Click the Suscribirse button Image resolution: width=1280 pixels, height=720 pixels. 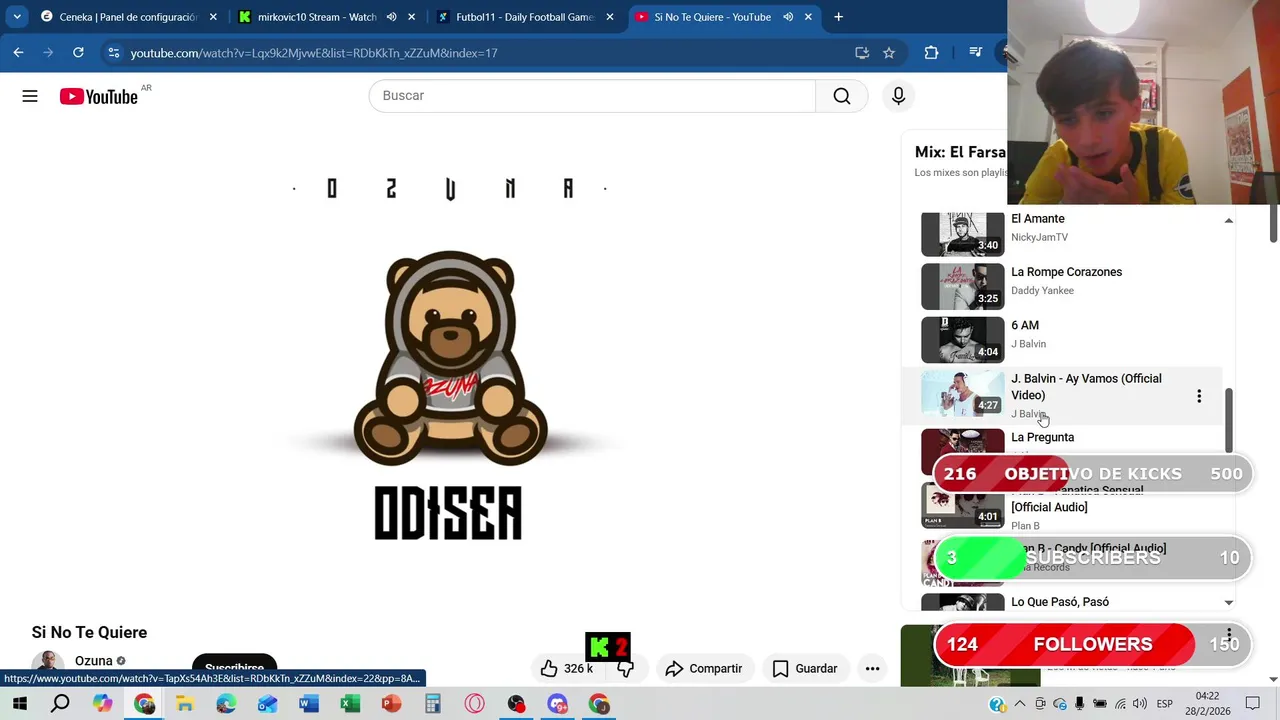tap(234, 668)
